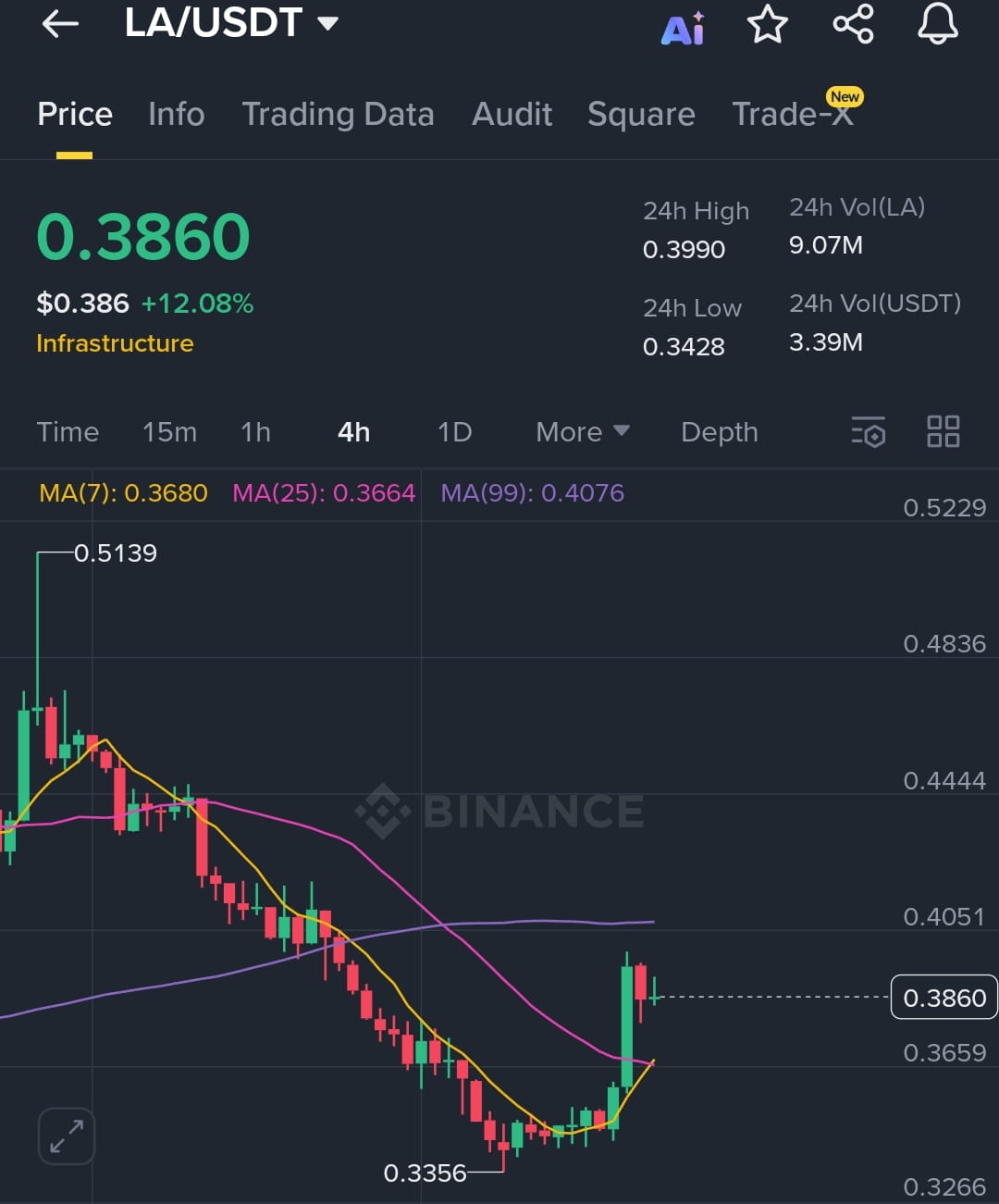This screenshot has height=1204, width=999.
Task: Open the AI analysis icon
Action: click(683, 29)
